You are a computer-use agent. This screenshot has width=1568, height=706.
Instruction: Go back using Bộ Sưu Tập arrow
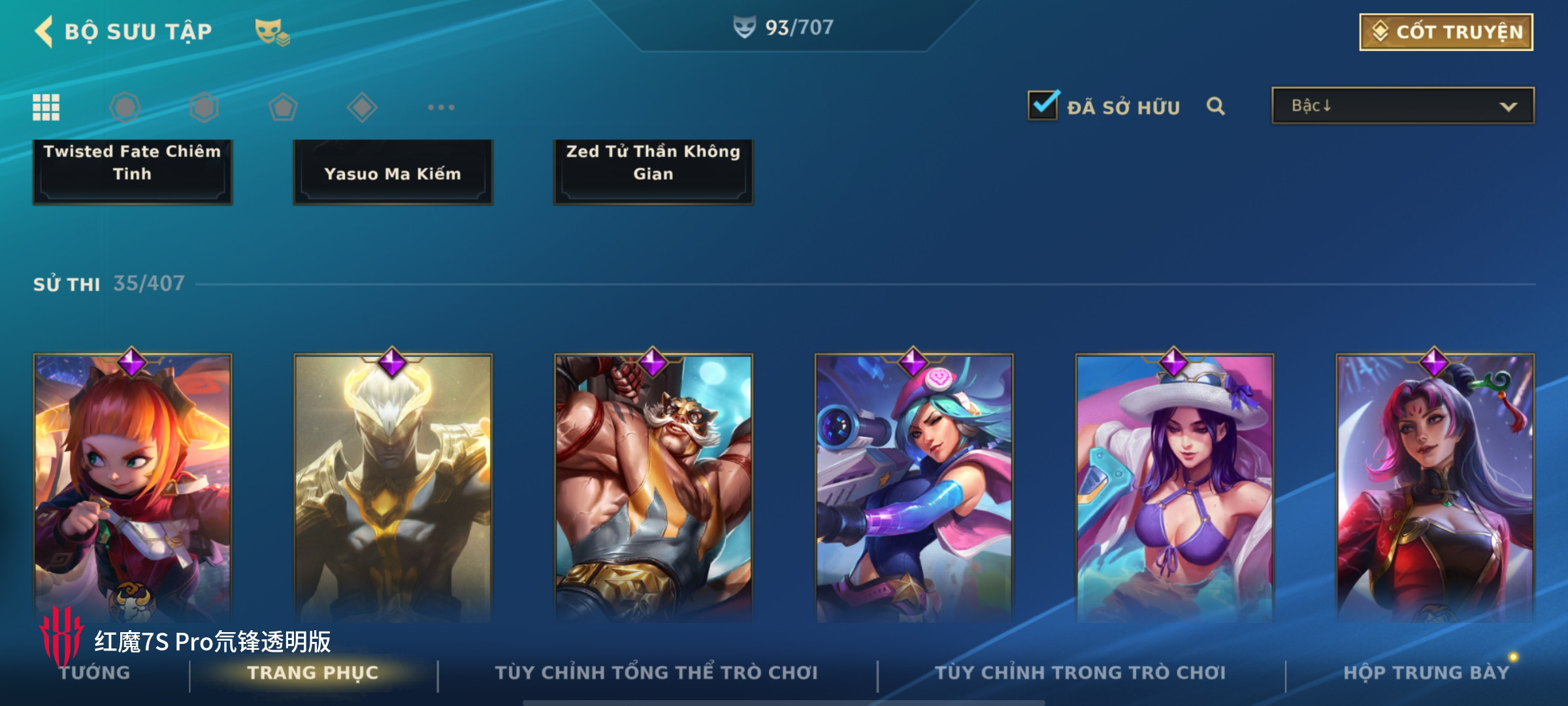(44, 31)
